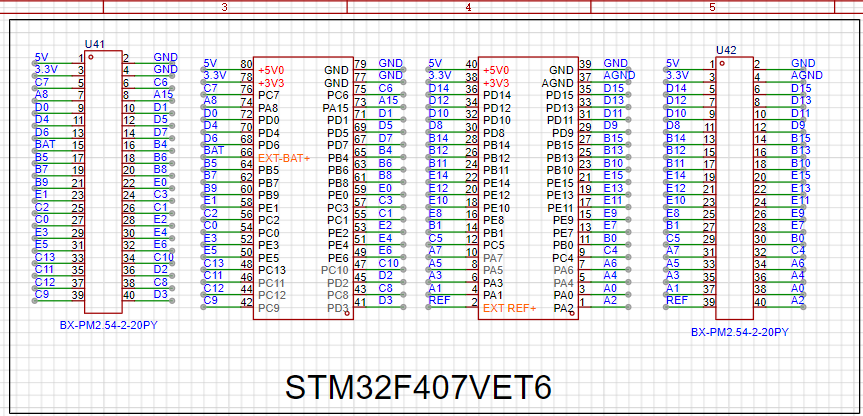863x416 pixels.
Task: Click greyed pin name PA6
Action: tap(564, 270)
